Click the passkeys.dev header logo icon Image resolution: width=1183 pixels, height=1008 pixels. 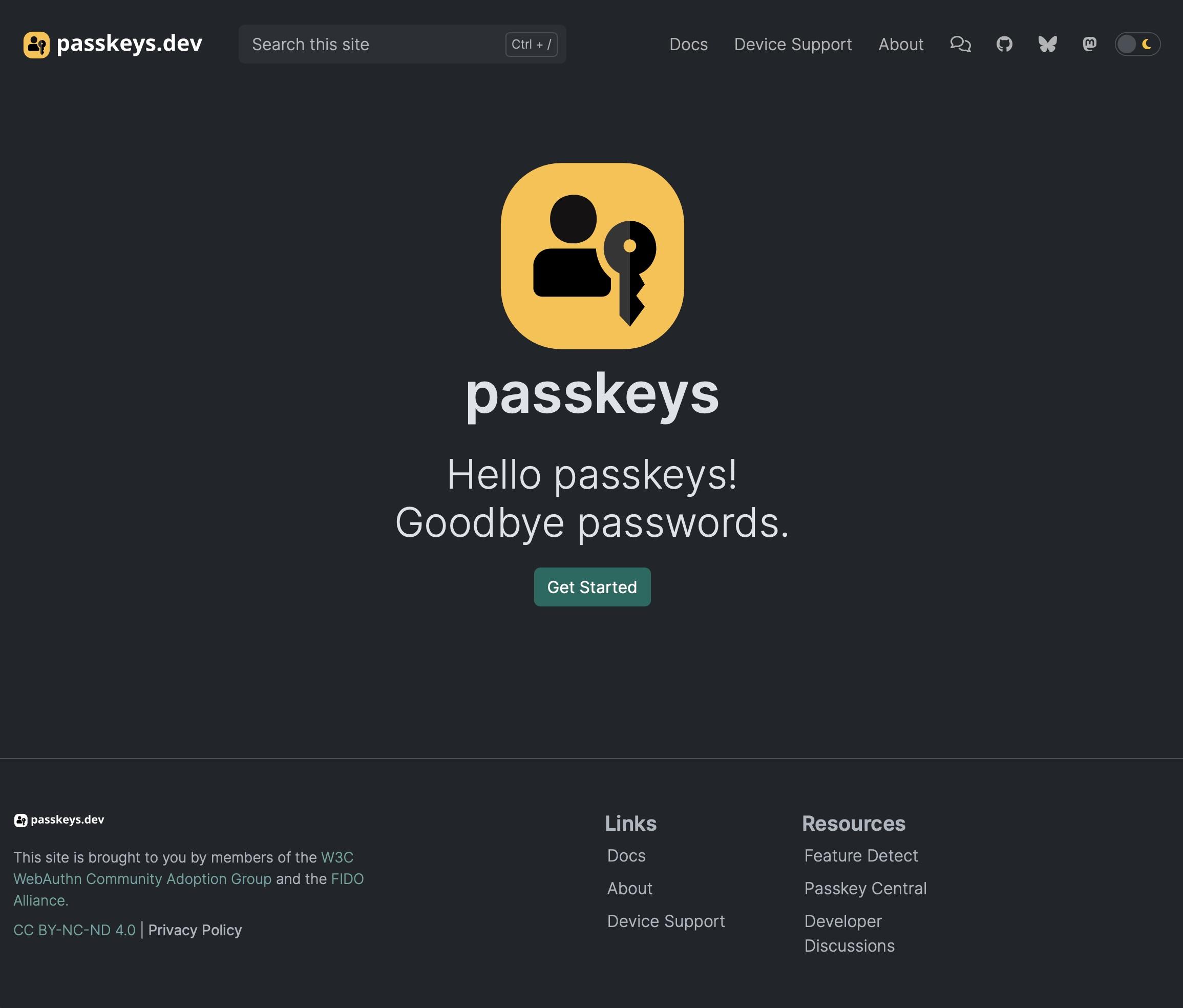36,45
